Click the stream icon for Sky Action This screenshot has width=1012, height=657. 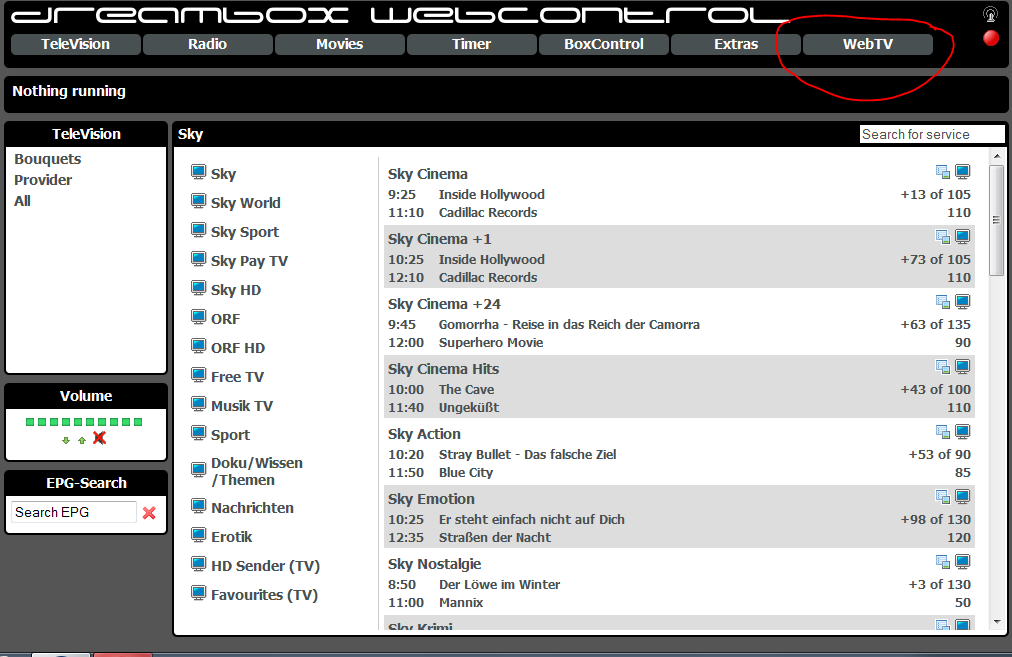pos(962,432)
